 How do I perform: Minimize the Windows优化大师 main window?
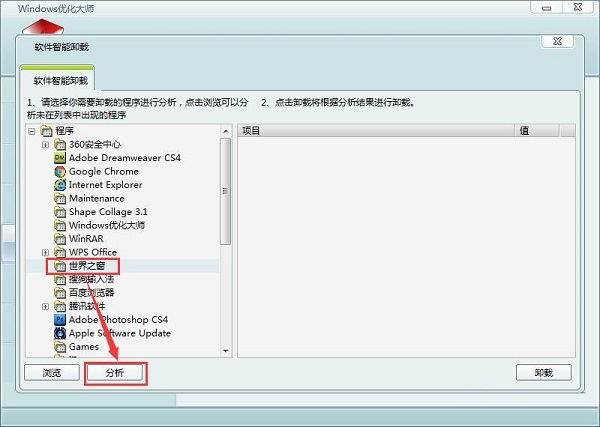(x=546, y=8)
